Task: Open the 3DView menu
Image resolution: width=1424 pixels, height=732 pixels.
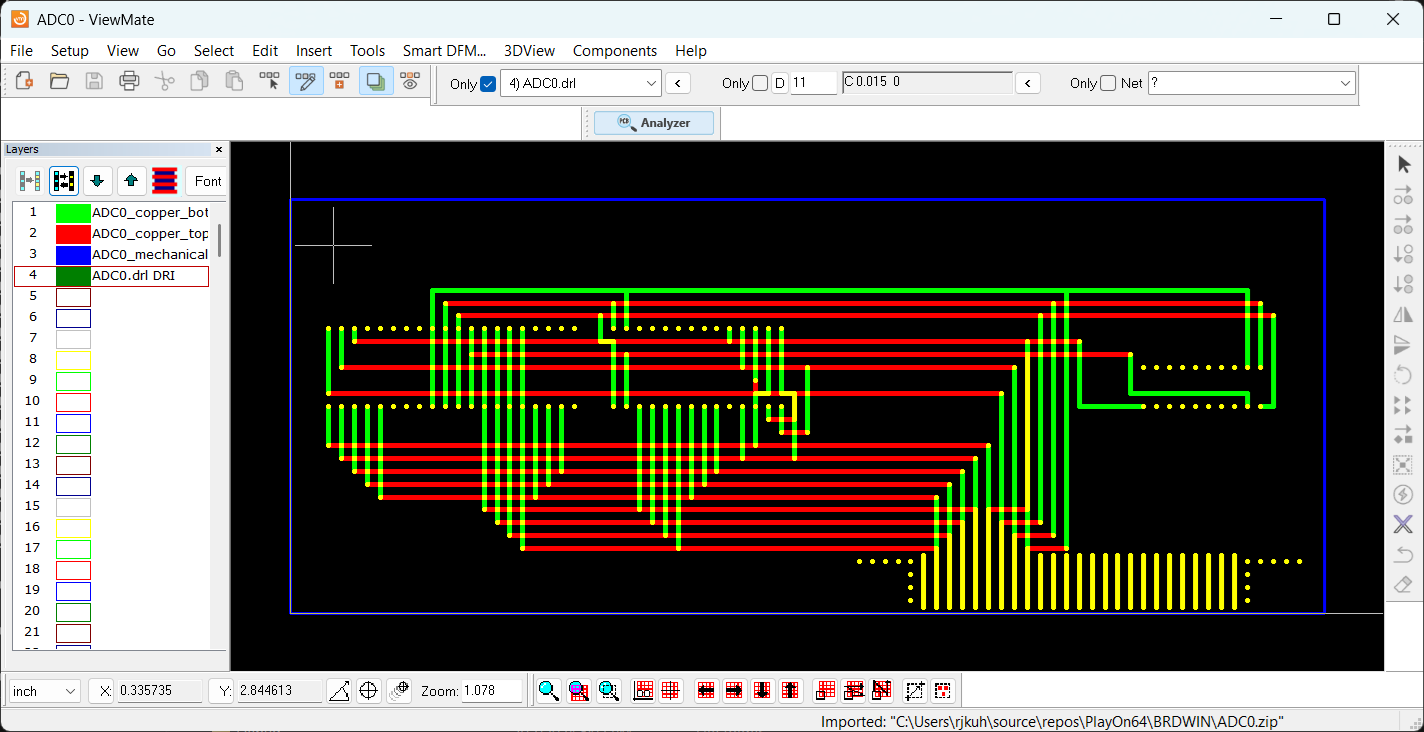Action: pos(529,50)
